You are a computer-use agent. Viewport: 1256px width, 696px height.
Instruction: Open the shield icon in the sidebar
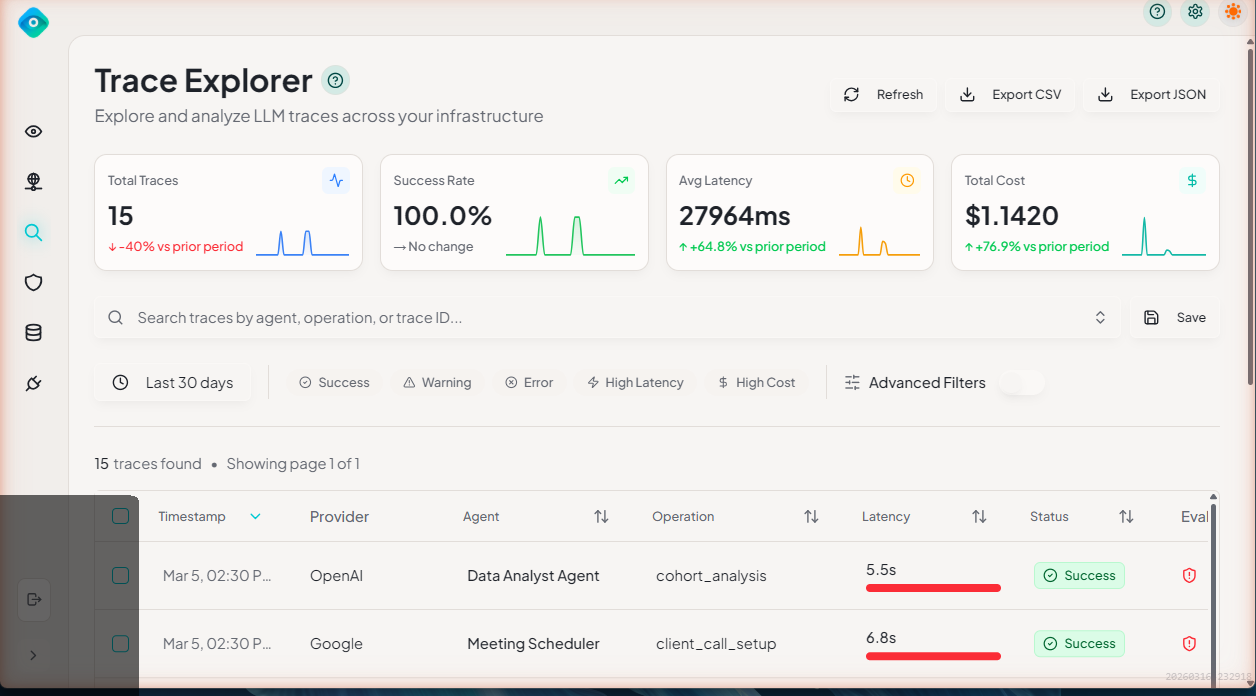(x=33, y=283)
